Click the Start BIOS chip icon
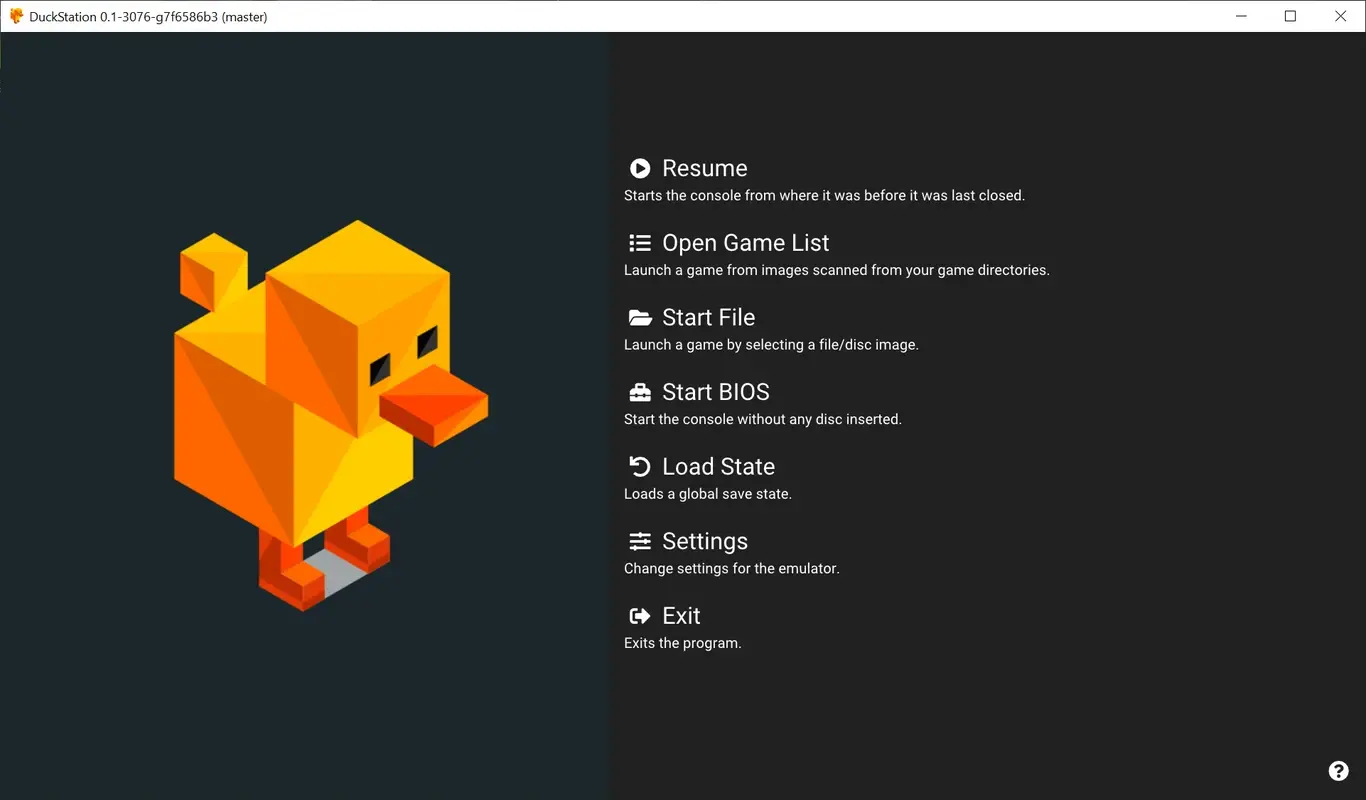The image size is (1366, 800). 640,392
